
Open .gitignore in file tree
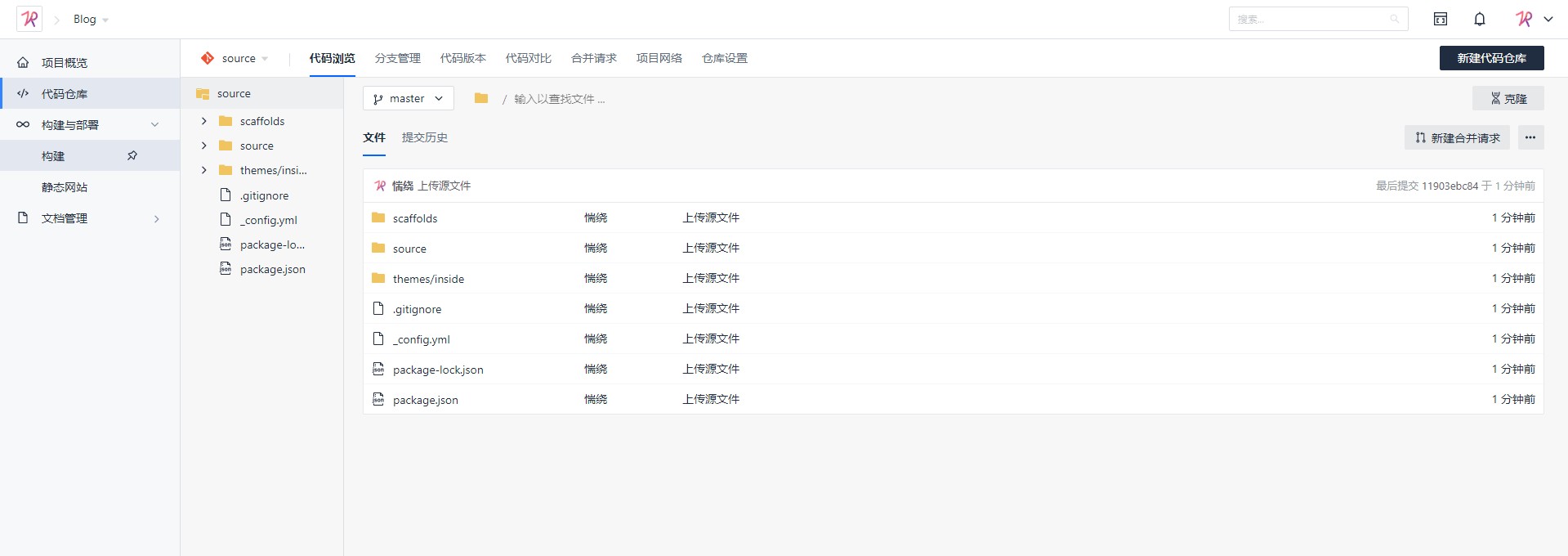(264, 196)
